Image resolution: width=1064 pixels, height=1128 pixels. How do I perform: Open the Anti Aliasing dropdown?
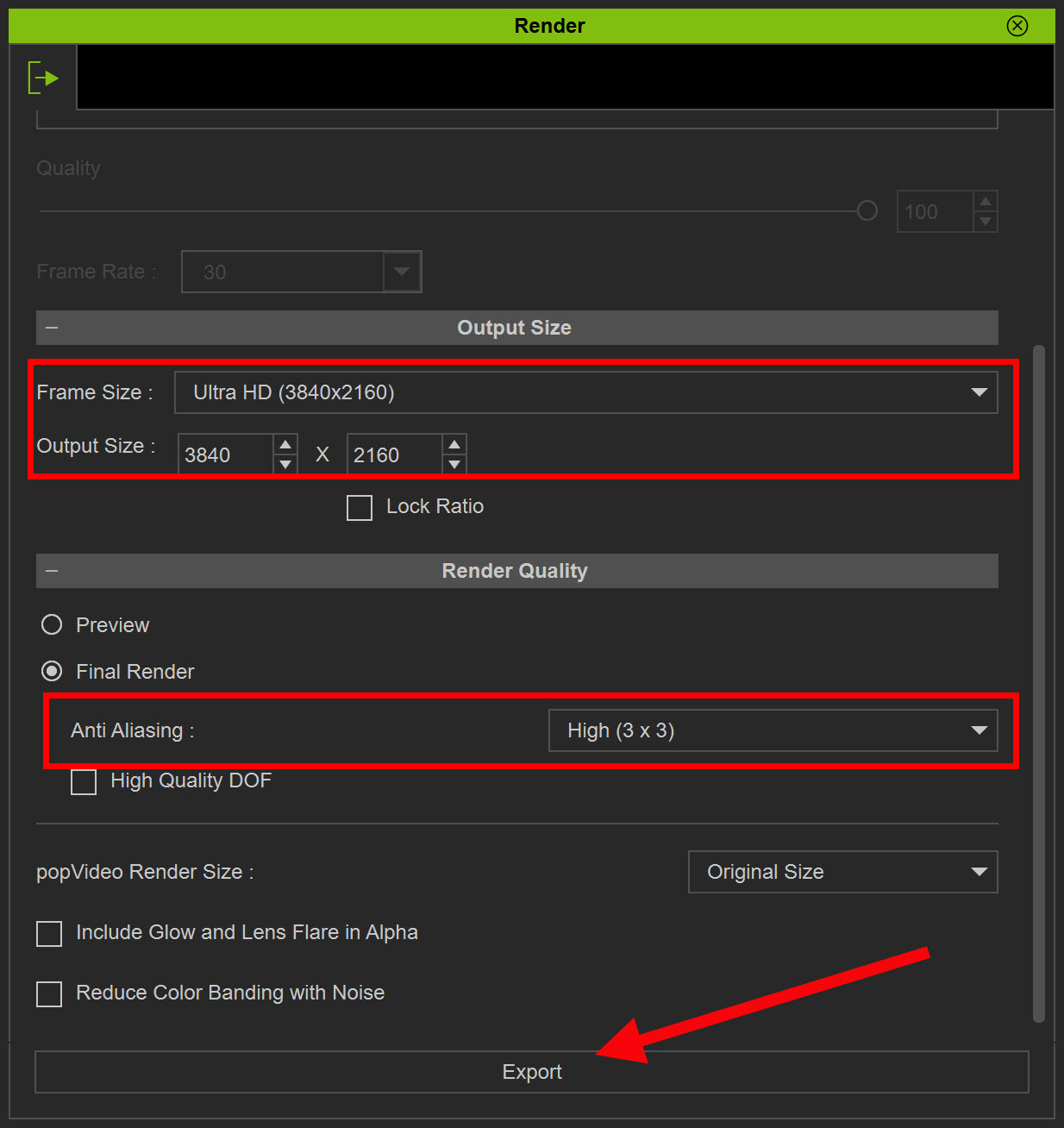point(773,730)
